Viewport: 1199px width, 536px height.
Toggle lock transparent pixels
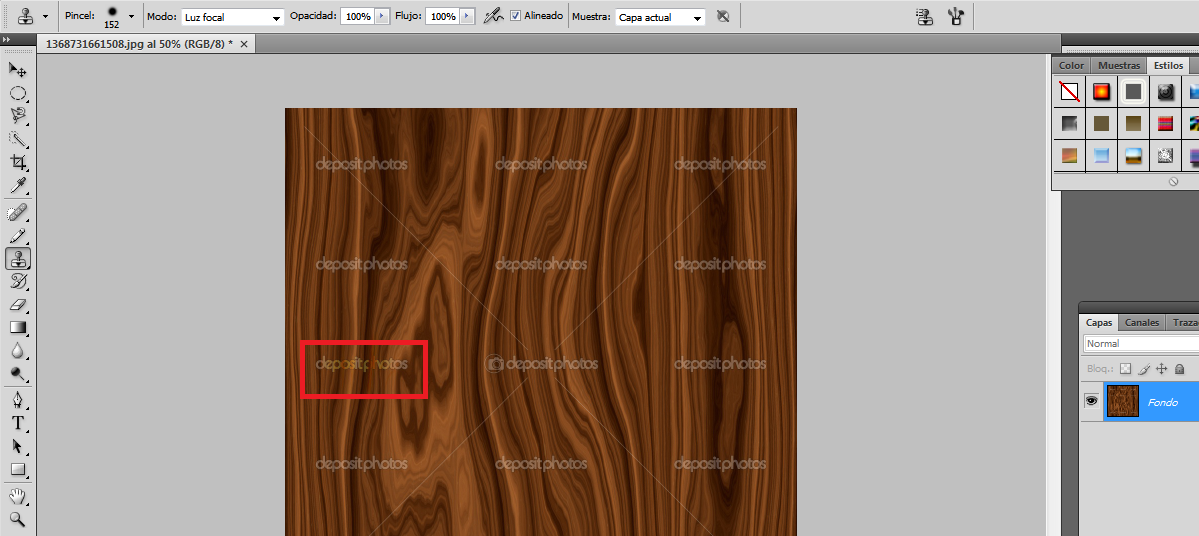(1126, 369)
